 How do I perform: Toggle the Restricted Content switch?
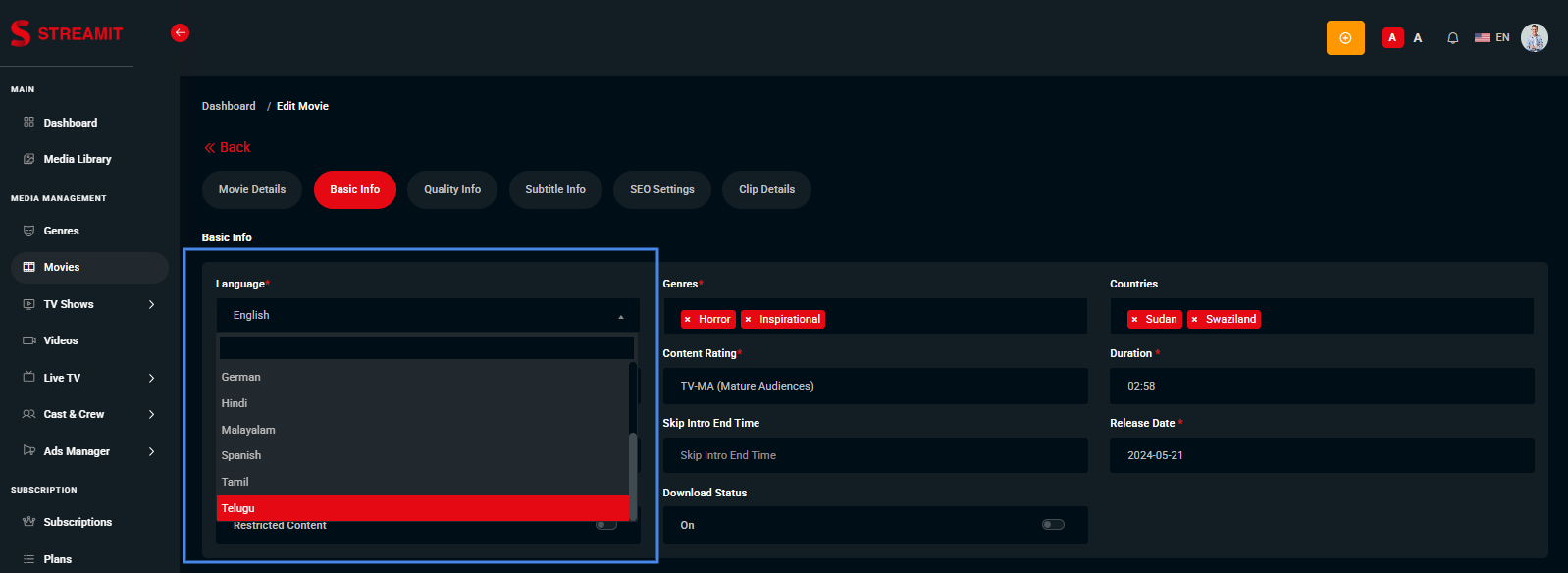coord(606,525)
